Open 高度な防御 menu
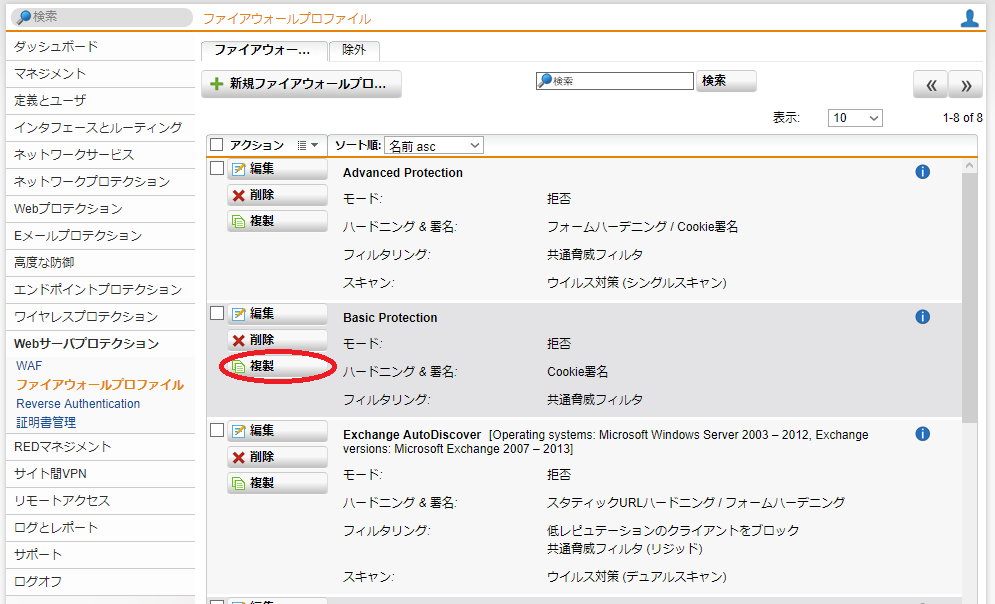Viewport: 995px width, 604px height. coord(100,263)
